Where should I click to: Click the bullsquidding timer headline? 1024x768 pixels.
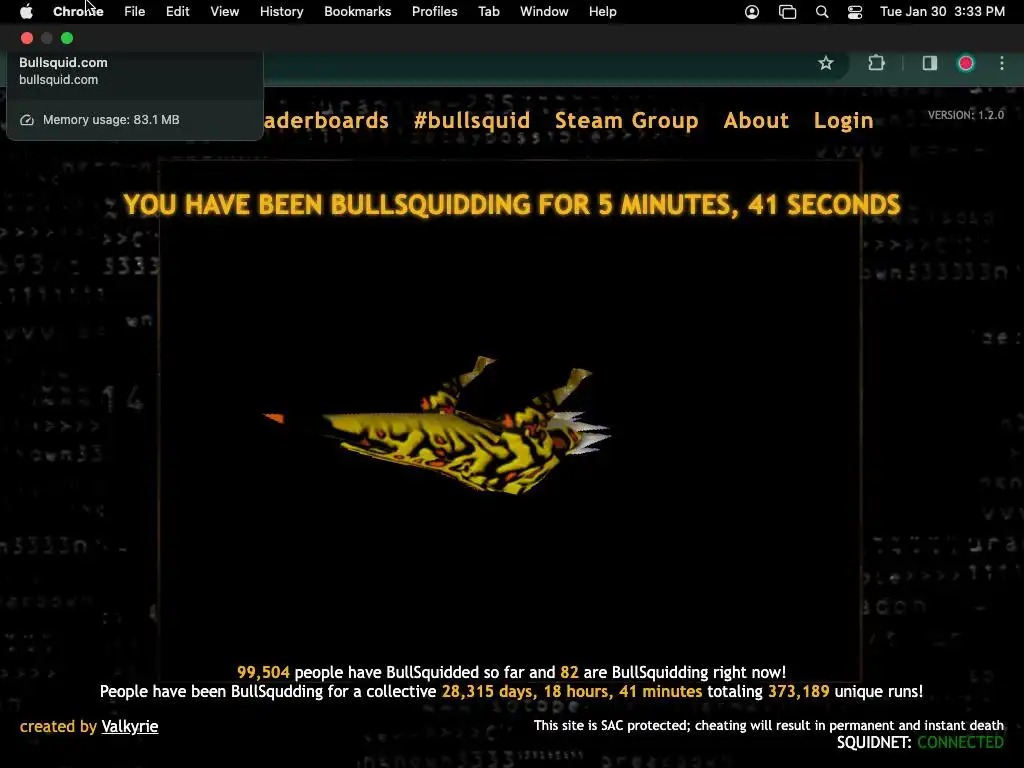pyautogui.click(x=511, y=205)
